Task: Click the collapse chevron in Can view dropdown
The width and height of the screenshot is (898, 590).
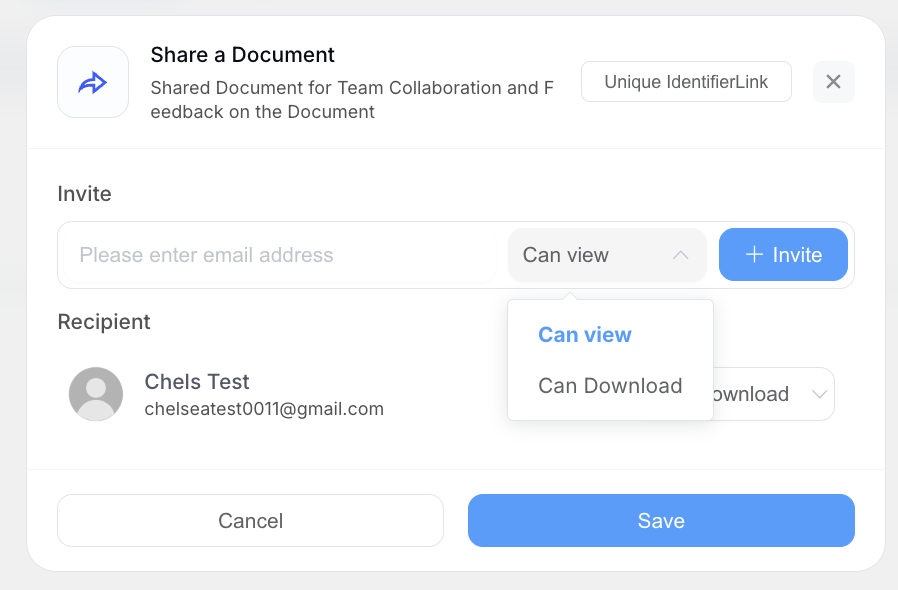Action: [681, 255]
